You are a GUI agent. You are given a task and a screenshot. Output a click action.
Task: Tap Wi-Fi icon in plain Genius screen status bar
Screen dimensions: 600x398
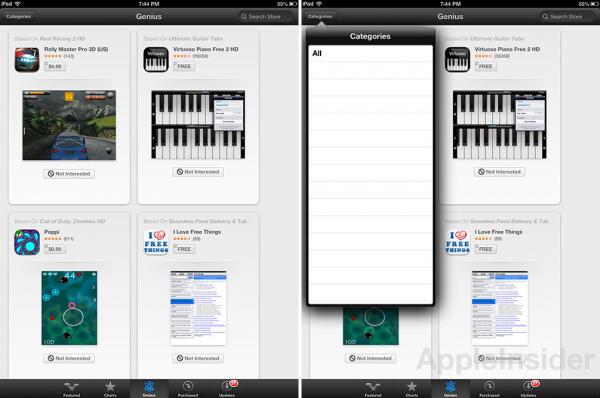(x=17, y=4)
